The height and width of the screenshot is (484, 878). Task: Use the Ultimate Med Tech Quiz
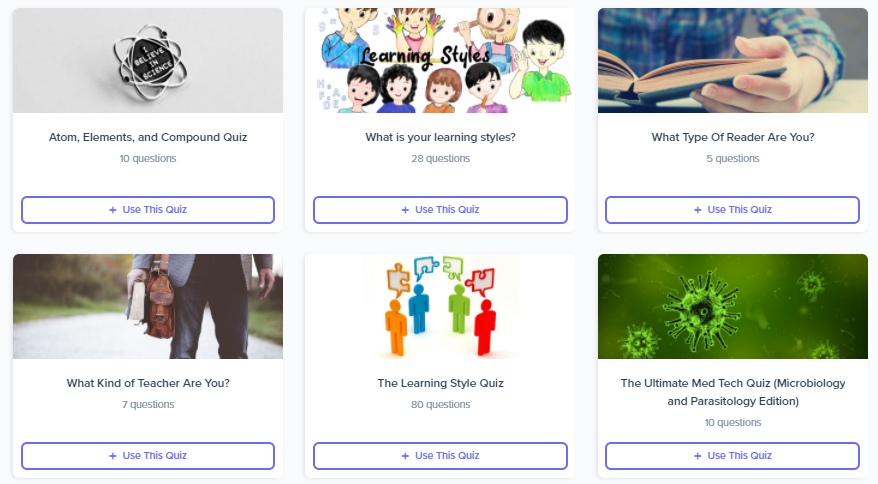[x=732, y=456]
